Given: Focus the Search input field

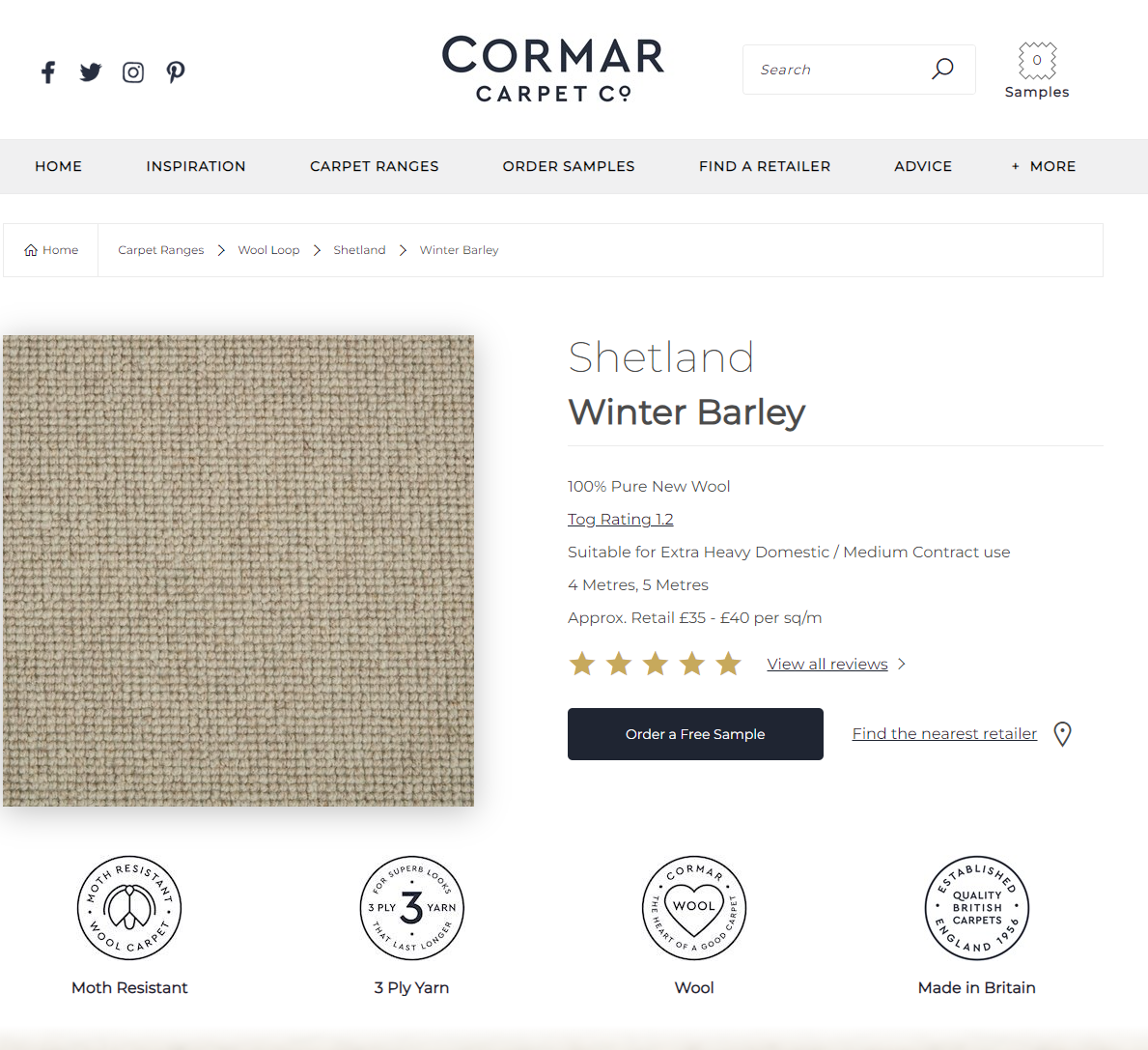Looking at the screenshot, I should pyautogui.click(x=836, y=70).
